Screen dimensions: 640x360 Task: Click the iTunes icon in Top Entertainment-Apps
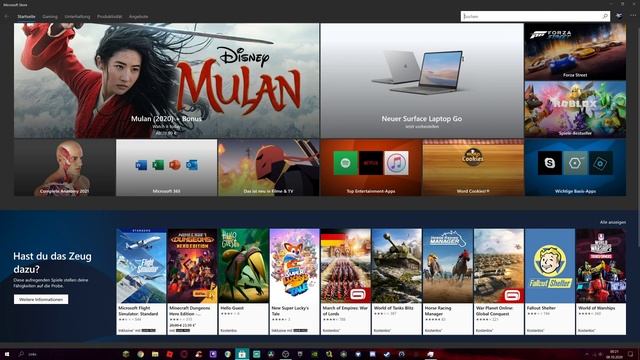pos(396,163)
